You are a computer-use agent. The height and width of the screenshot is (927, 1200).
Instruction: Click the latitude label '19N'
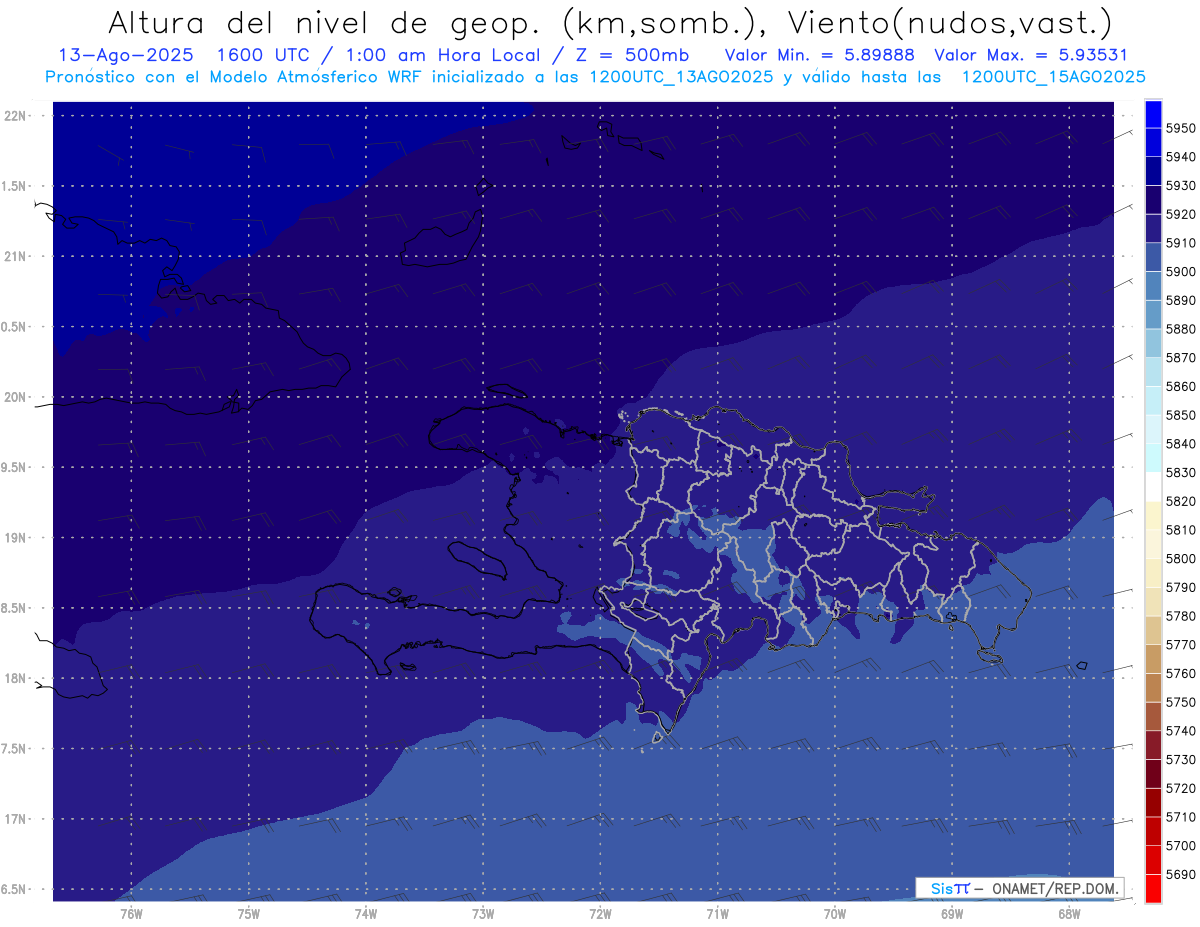pos(15,537)
